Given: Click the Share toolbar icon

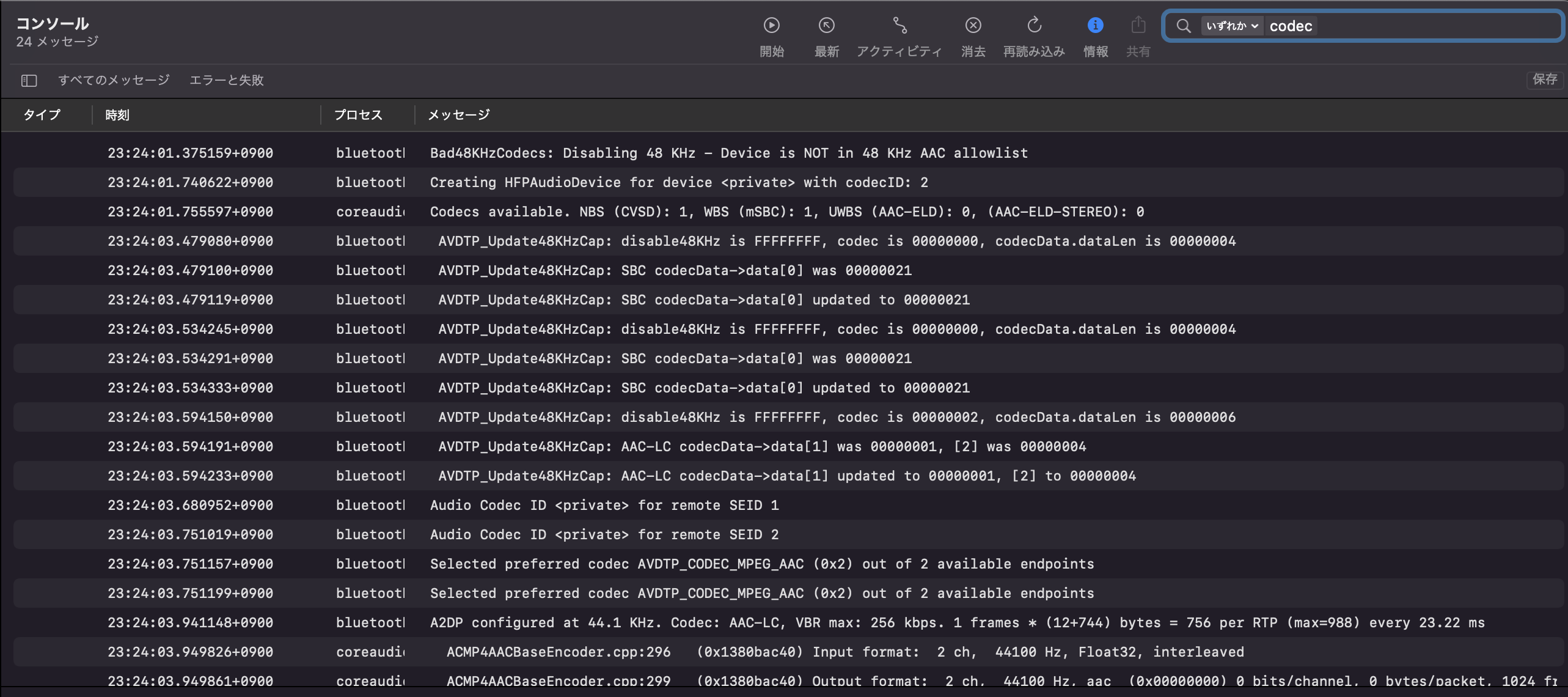Looking at the screenshot, I should click(x=1138, y=26).
